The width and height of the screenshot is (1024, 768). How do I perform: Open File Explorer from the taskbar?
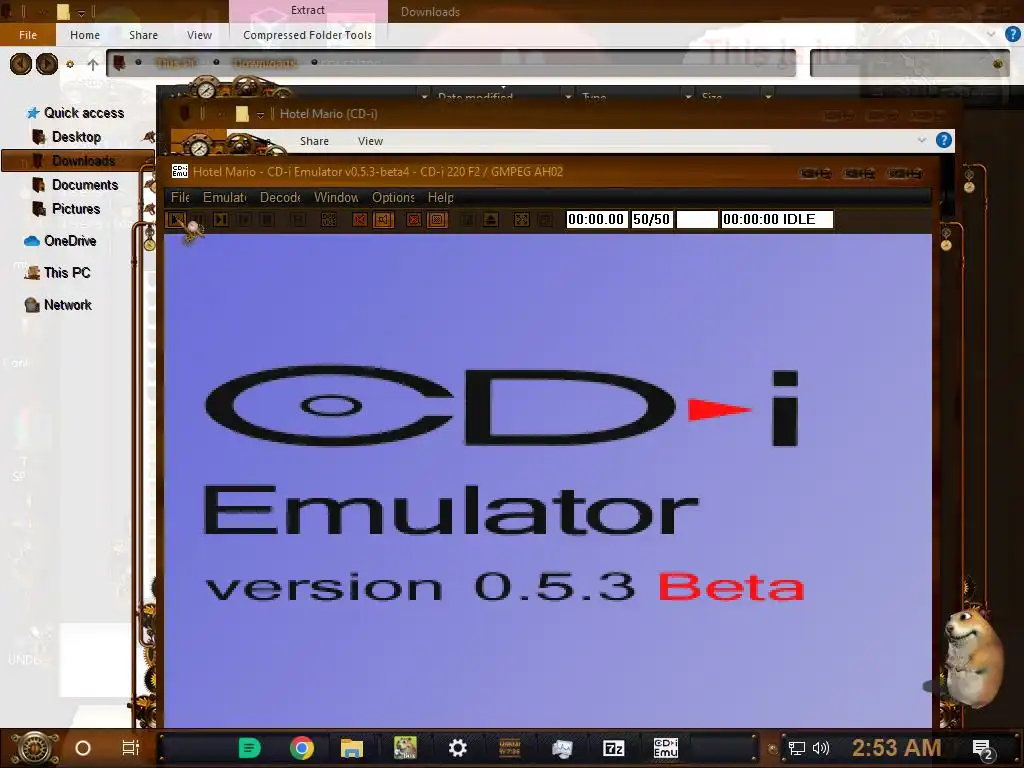[x=352, y=748]
